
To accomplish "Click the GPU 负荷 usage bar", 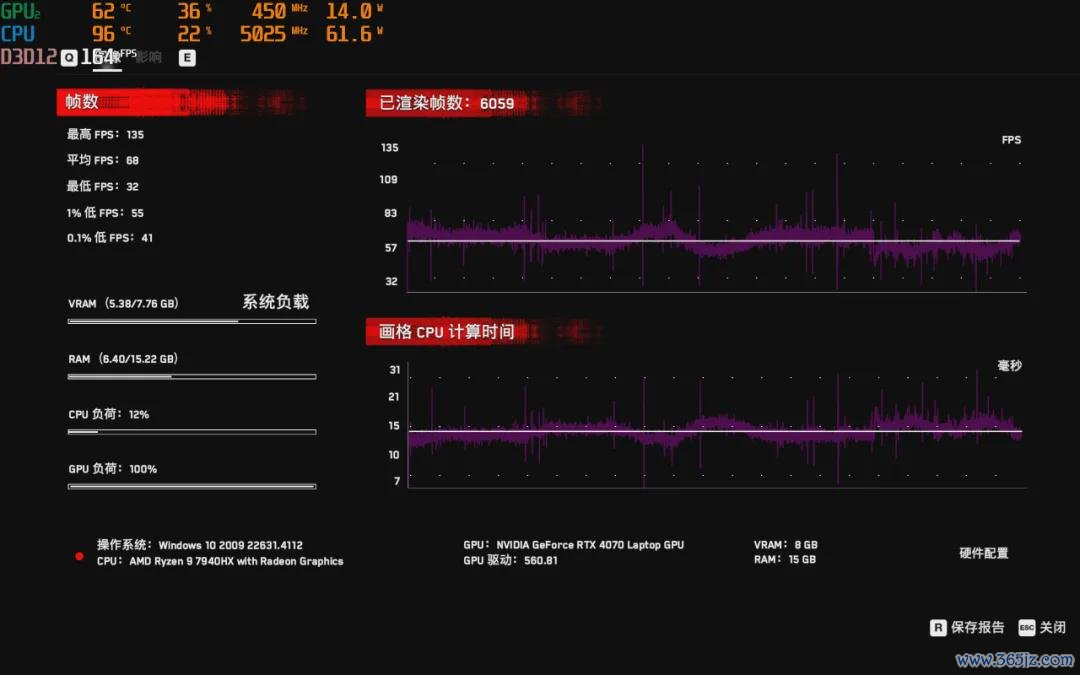I will click(x=191, y=486).
